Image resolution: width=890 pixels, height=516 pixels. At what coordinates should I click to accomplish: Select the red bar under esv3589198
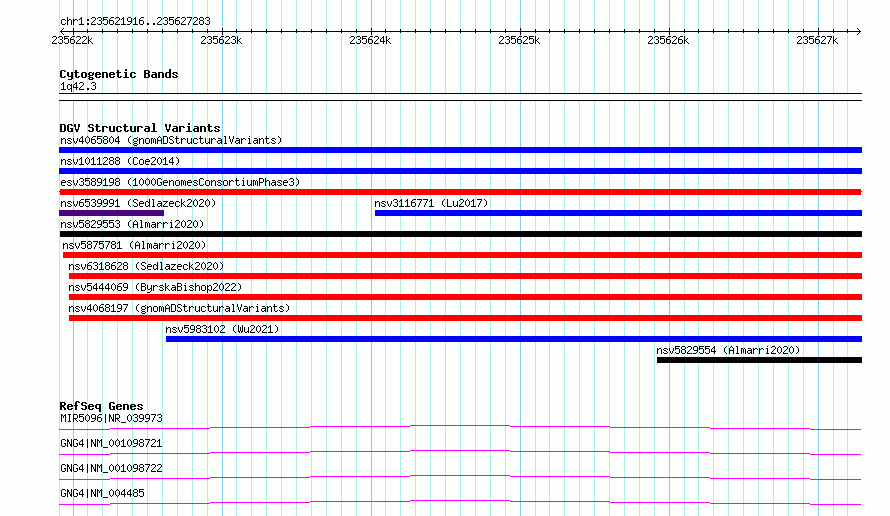point(460,192)
